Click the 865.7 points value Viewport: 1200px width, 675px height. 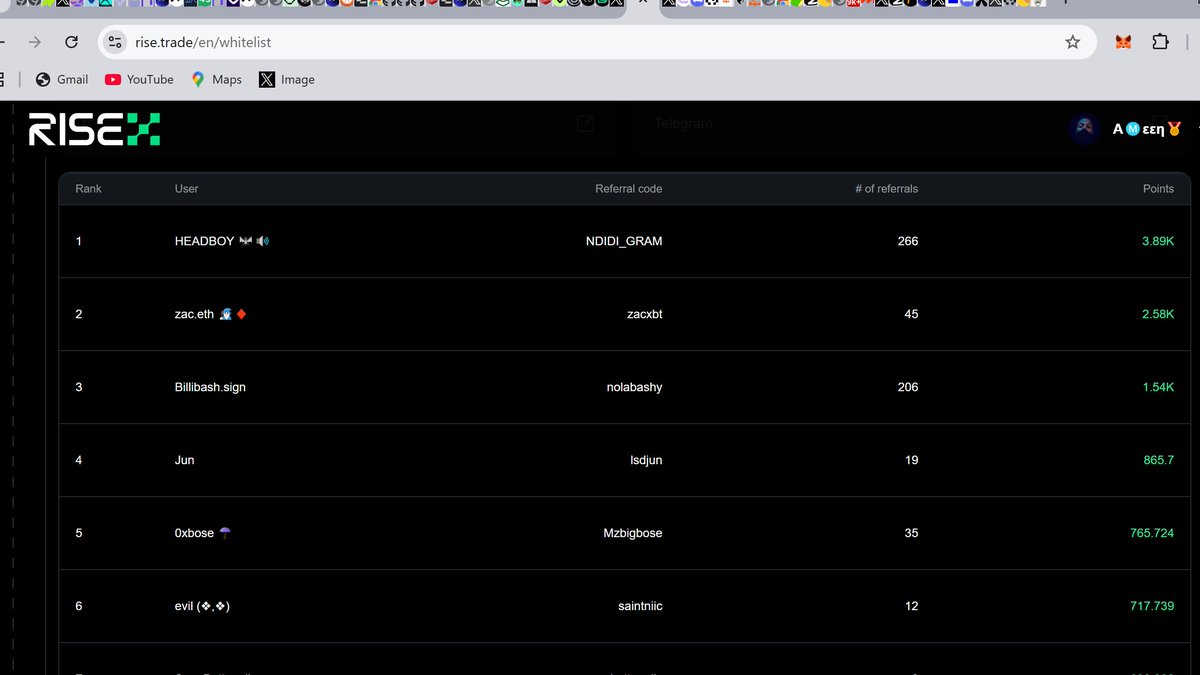(x=1158, y=460)
